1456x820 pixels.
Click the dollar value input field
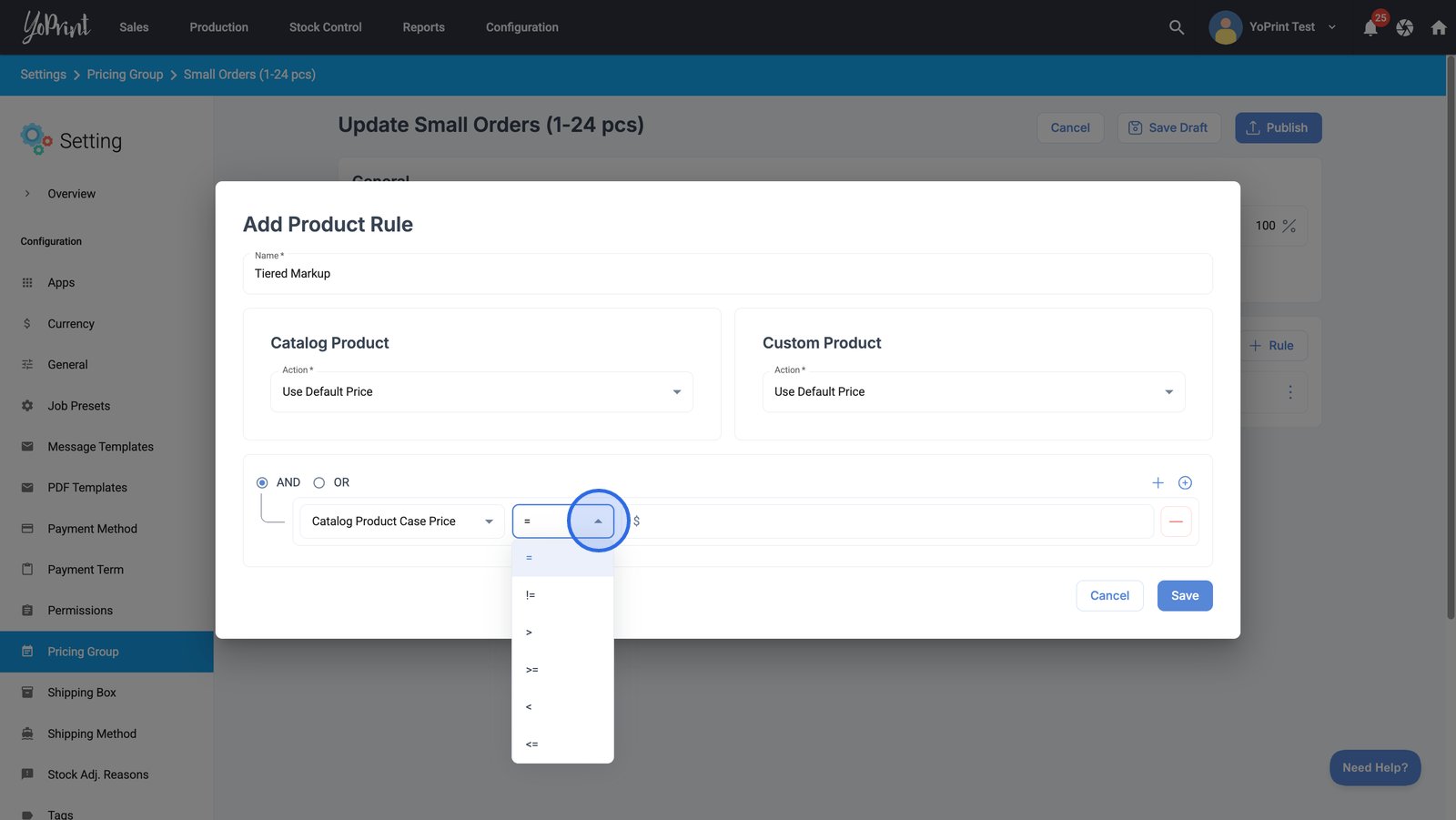pos(892,521)
